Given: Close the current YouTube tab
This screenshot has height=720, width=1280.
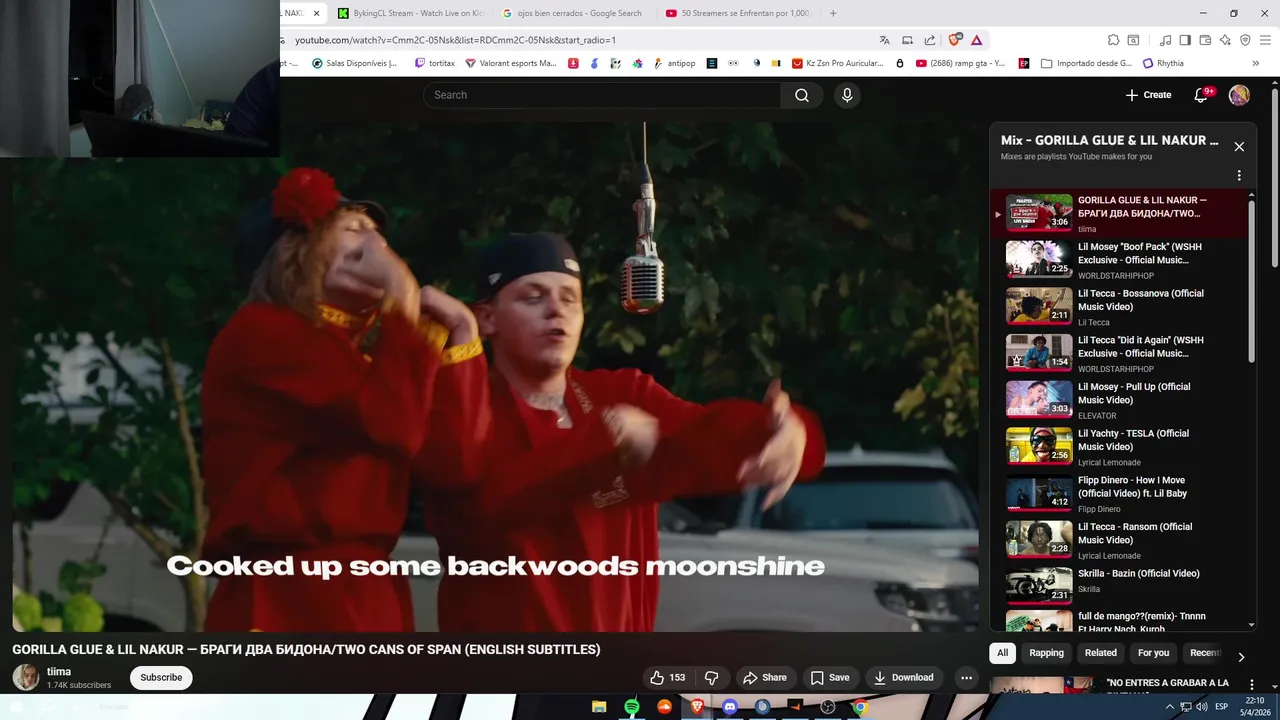Looking at the screenshot, I should coord(316,13).
